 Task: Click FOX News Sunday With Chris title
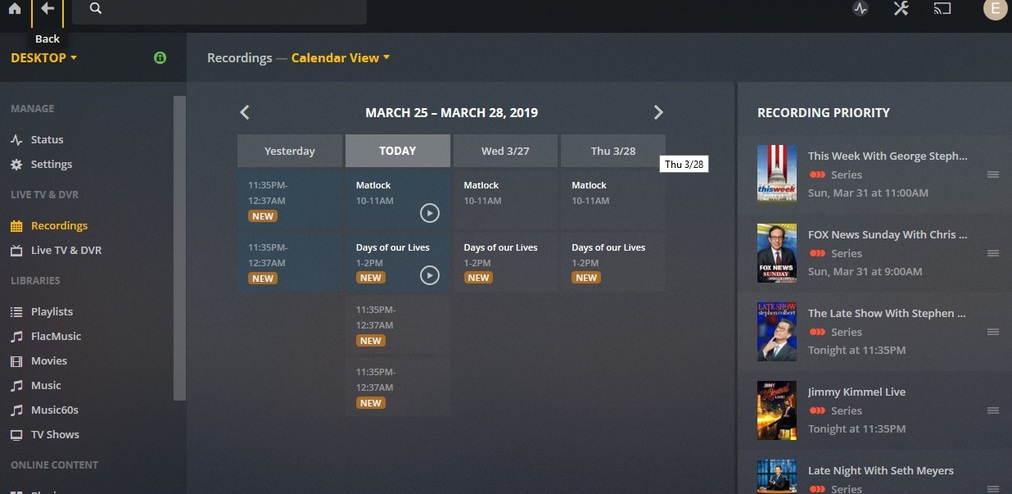pos(887,234)
